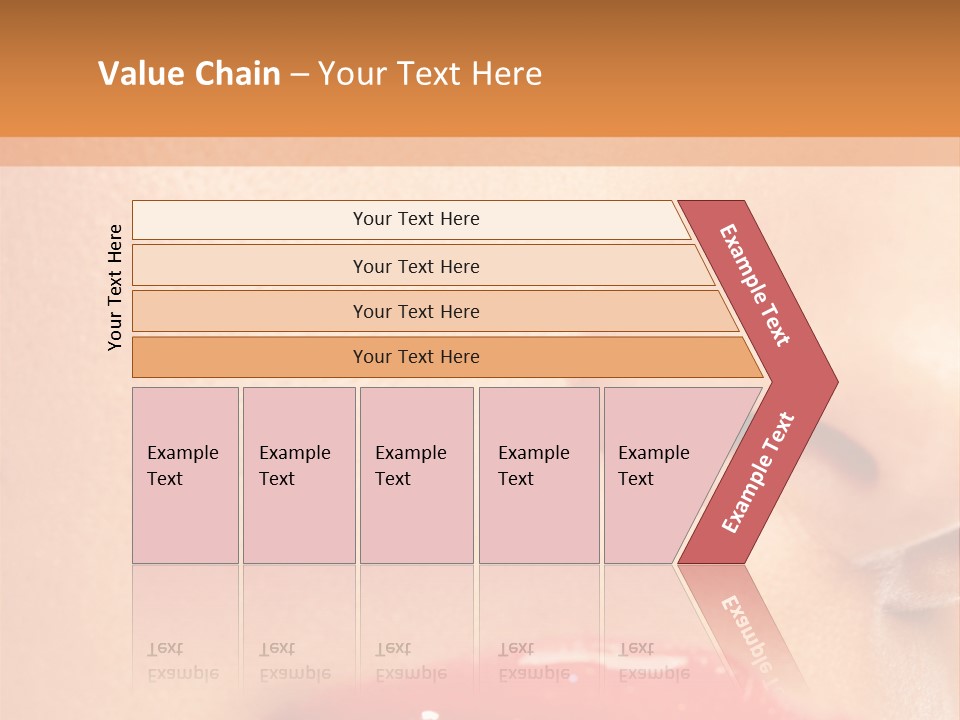Click lower red arrow segment labeled "Example Text"
This screenshot has width=960, height=720.
click(758, 473)
